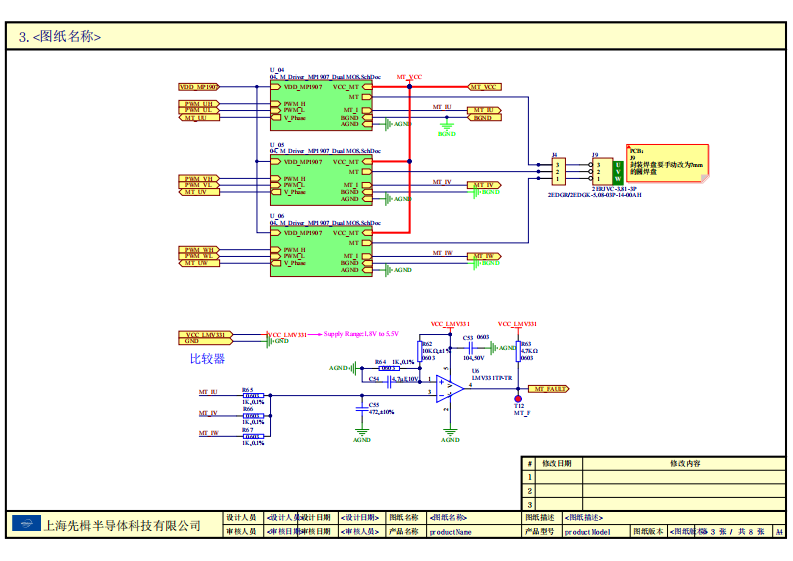Click the yellow PCB note box
Screen dimensions: 793x561
pyautogui.click(x=668, y=163)
